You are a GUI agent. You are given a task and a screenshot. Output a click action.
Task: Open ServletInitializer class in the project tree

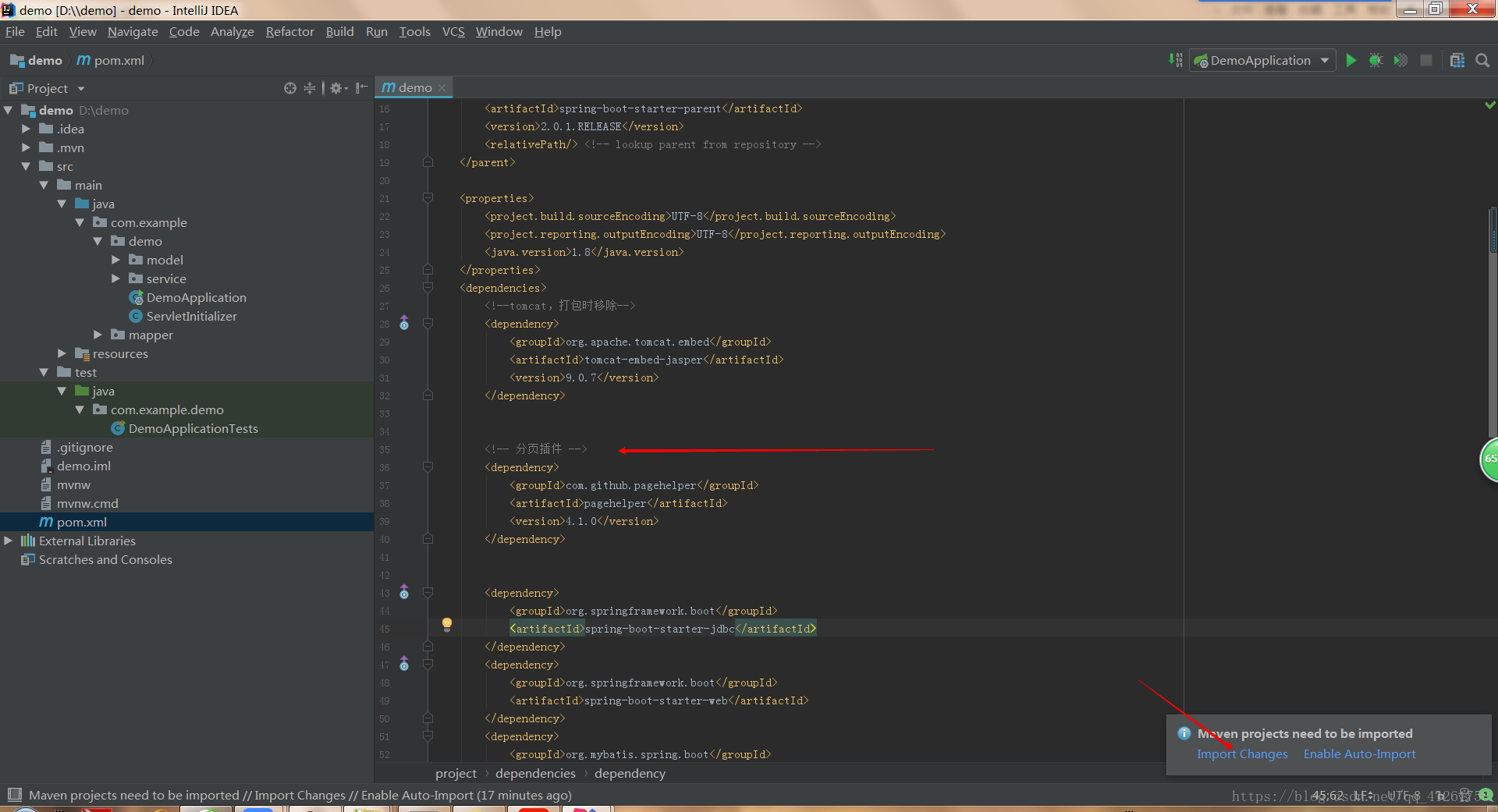coord(183,316)
